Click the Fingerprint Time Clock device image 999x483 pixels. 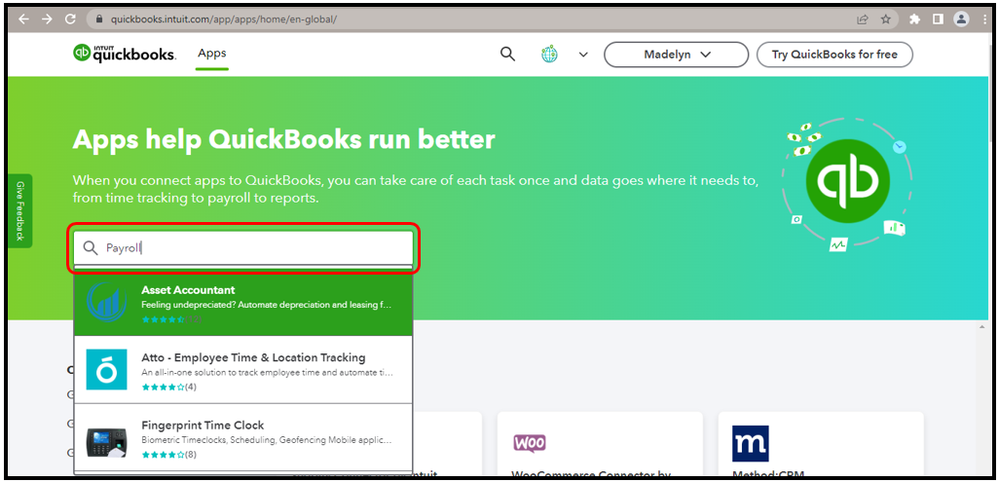pyautogui.click(x=106, y=442)
